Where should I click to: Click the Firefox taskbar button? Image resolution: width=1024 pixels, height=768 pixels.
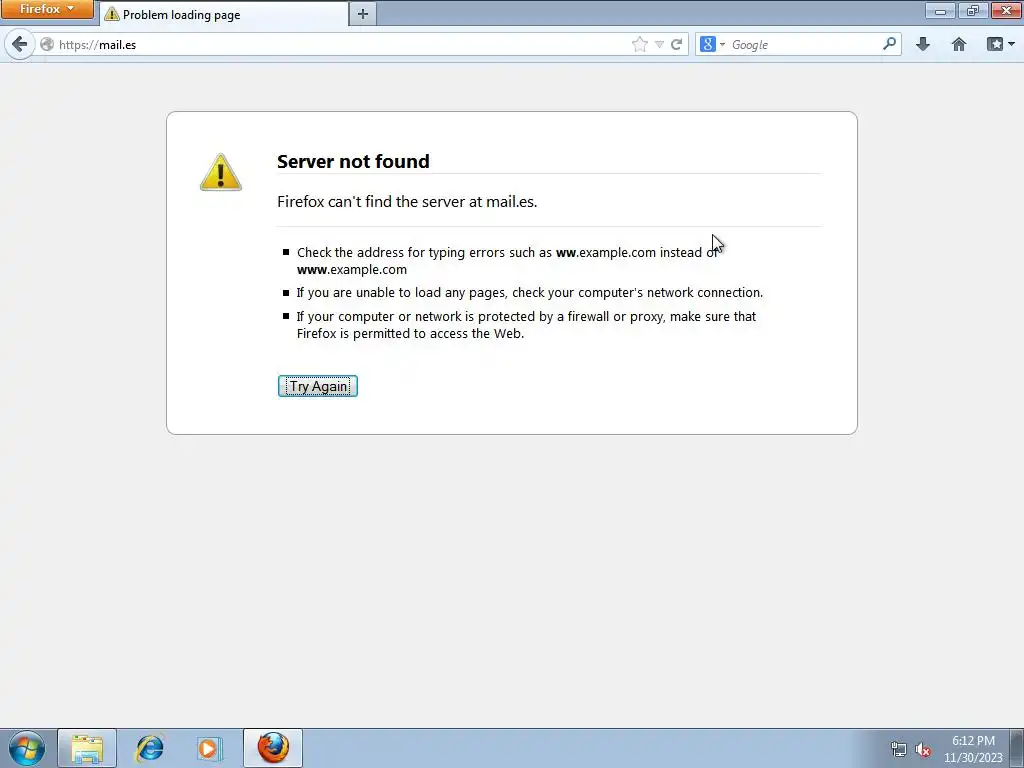pos(273,748)
